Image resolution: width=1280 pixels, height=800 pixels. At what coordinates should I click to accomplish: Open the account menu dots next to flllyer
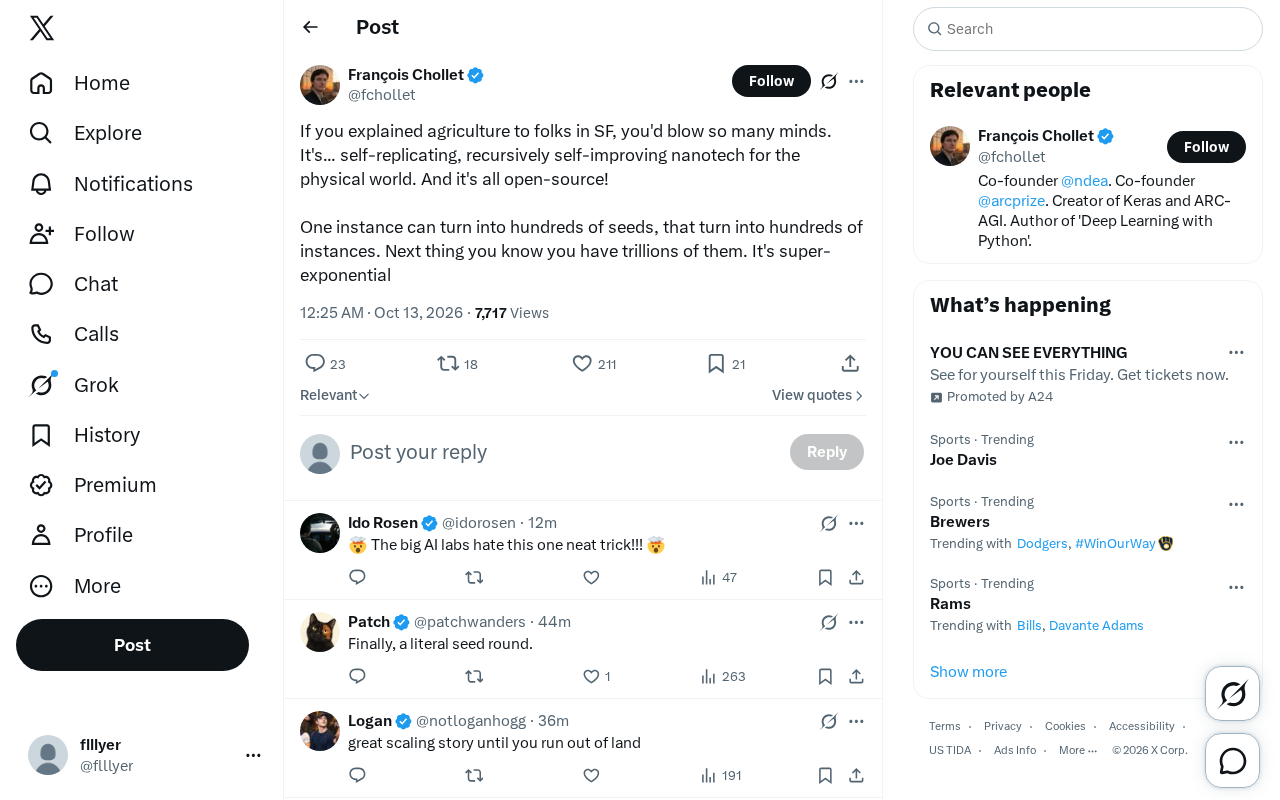click(x=253, y=755)
